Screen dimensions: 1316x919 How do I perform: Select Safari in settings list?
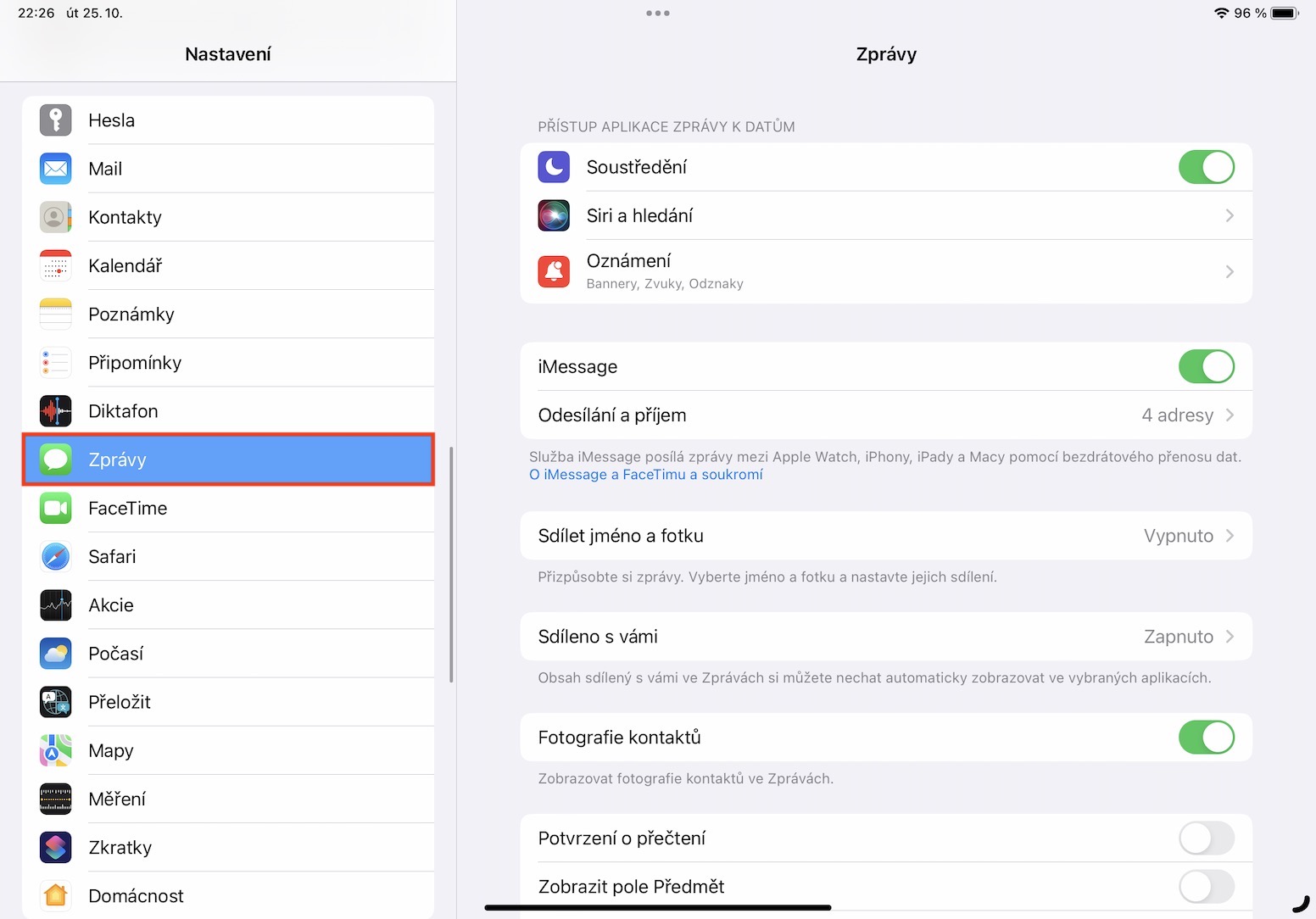click(228, 556)
